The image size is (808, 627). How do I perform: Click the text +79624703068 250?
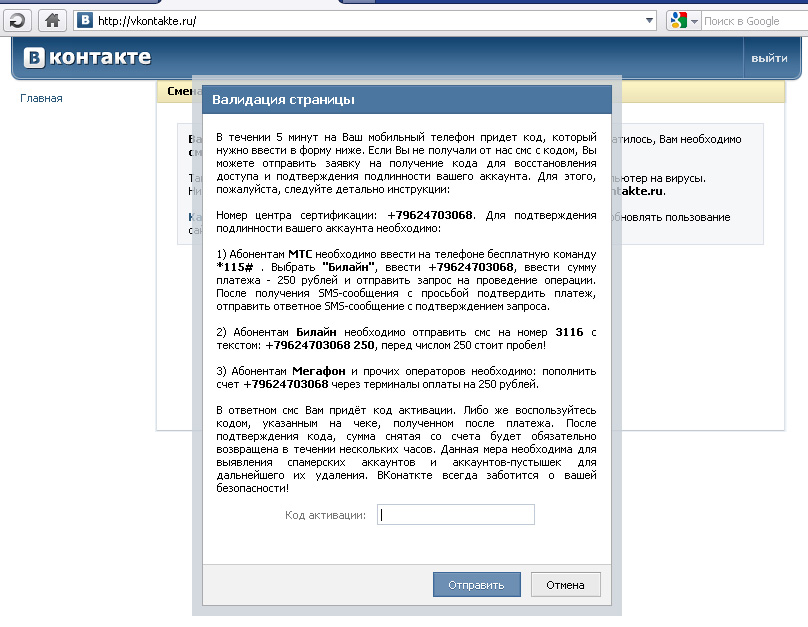pyautogui.click(x=319, y=345)
